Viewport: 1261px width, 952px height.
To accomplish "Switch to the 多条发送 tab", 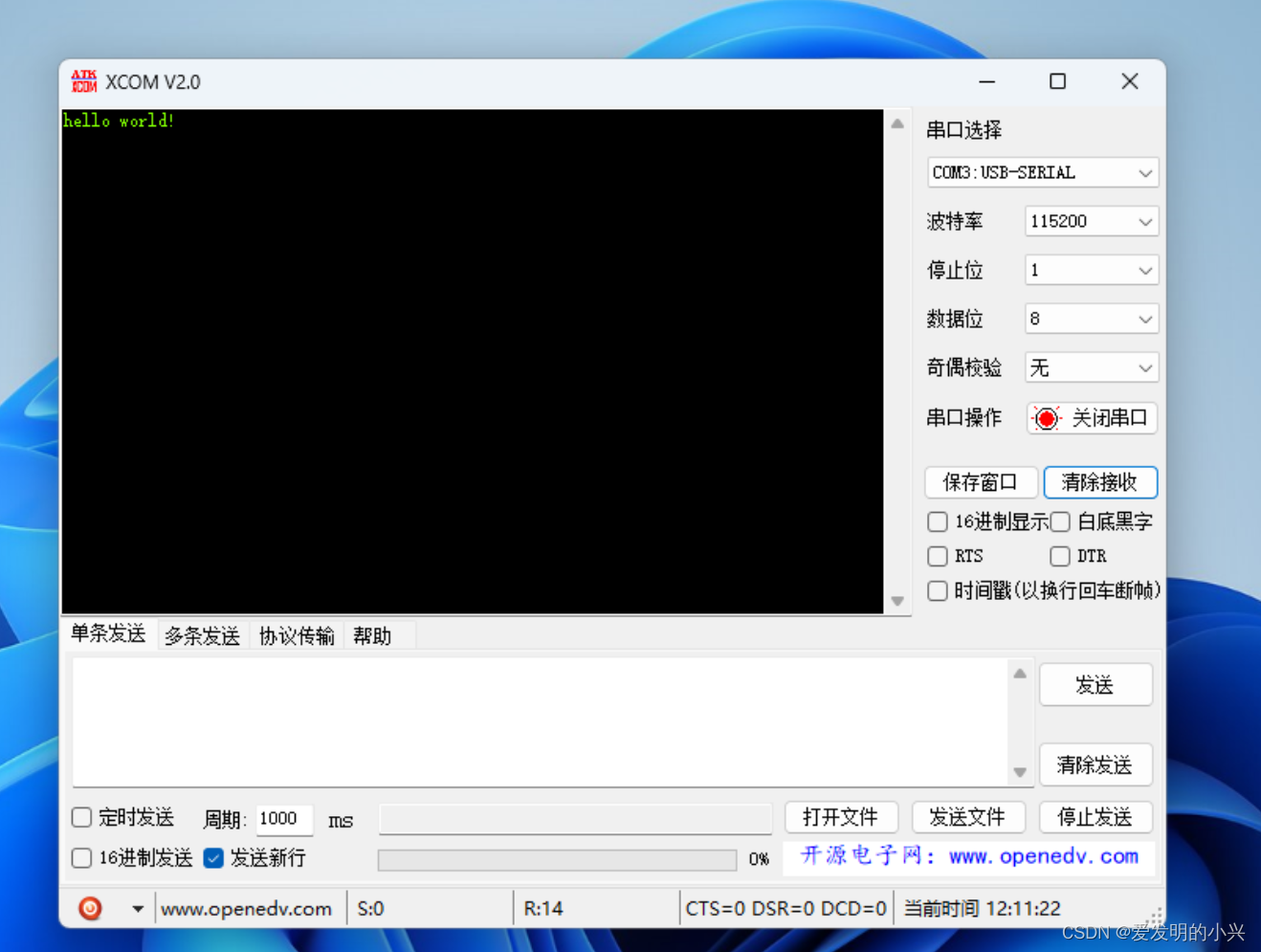I will (202, 636).
